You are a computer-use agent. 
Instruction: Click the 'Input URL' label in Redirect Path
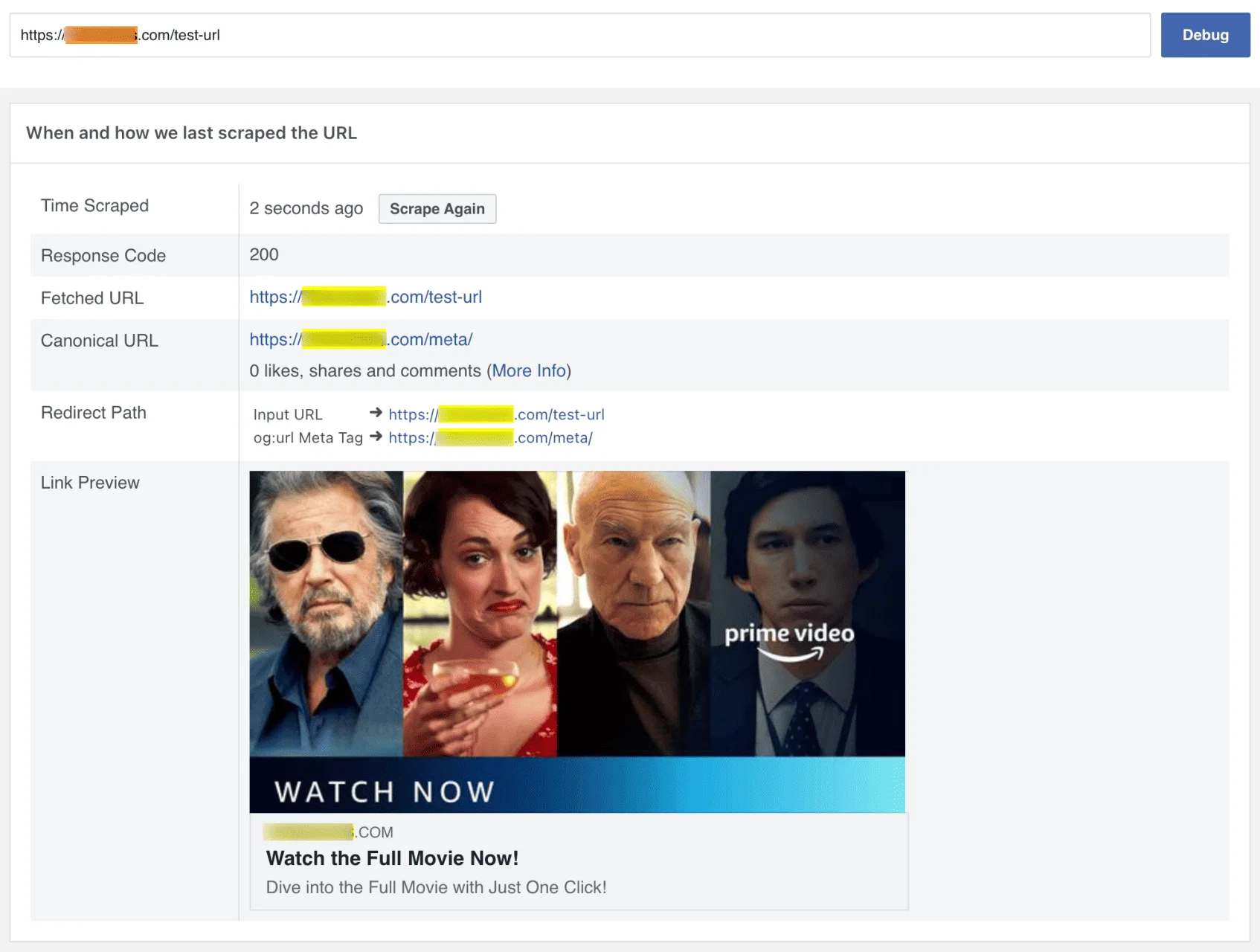[288, 414]
